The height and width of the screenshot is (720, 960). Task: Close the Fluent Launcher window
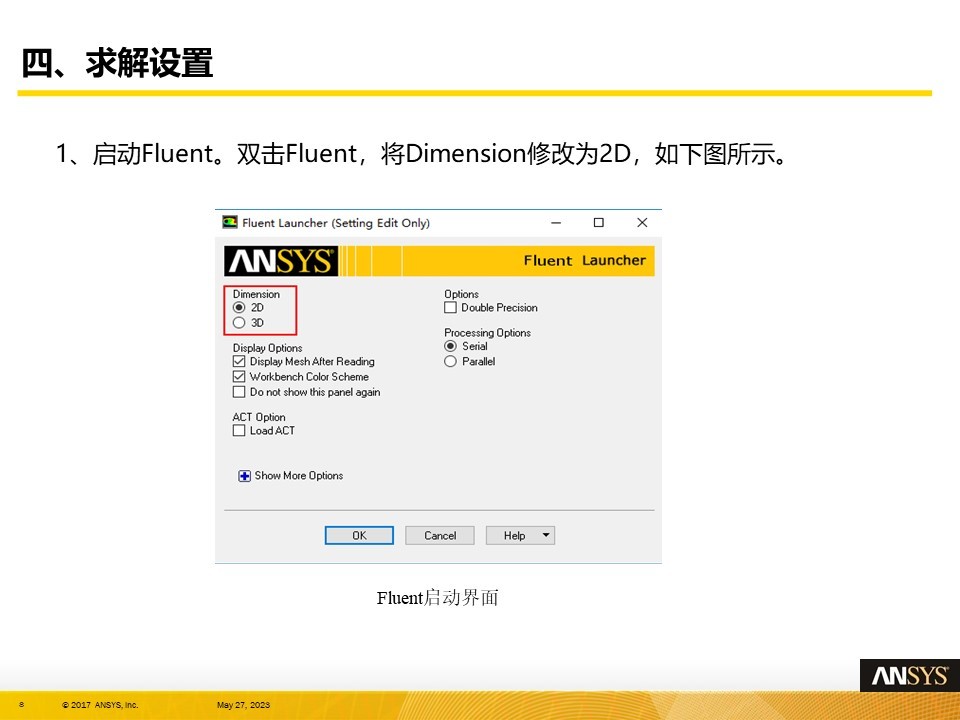[642, 222]
